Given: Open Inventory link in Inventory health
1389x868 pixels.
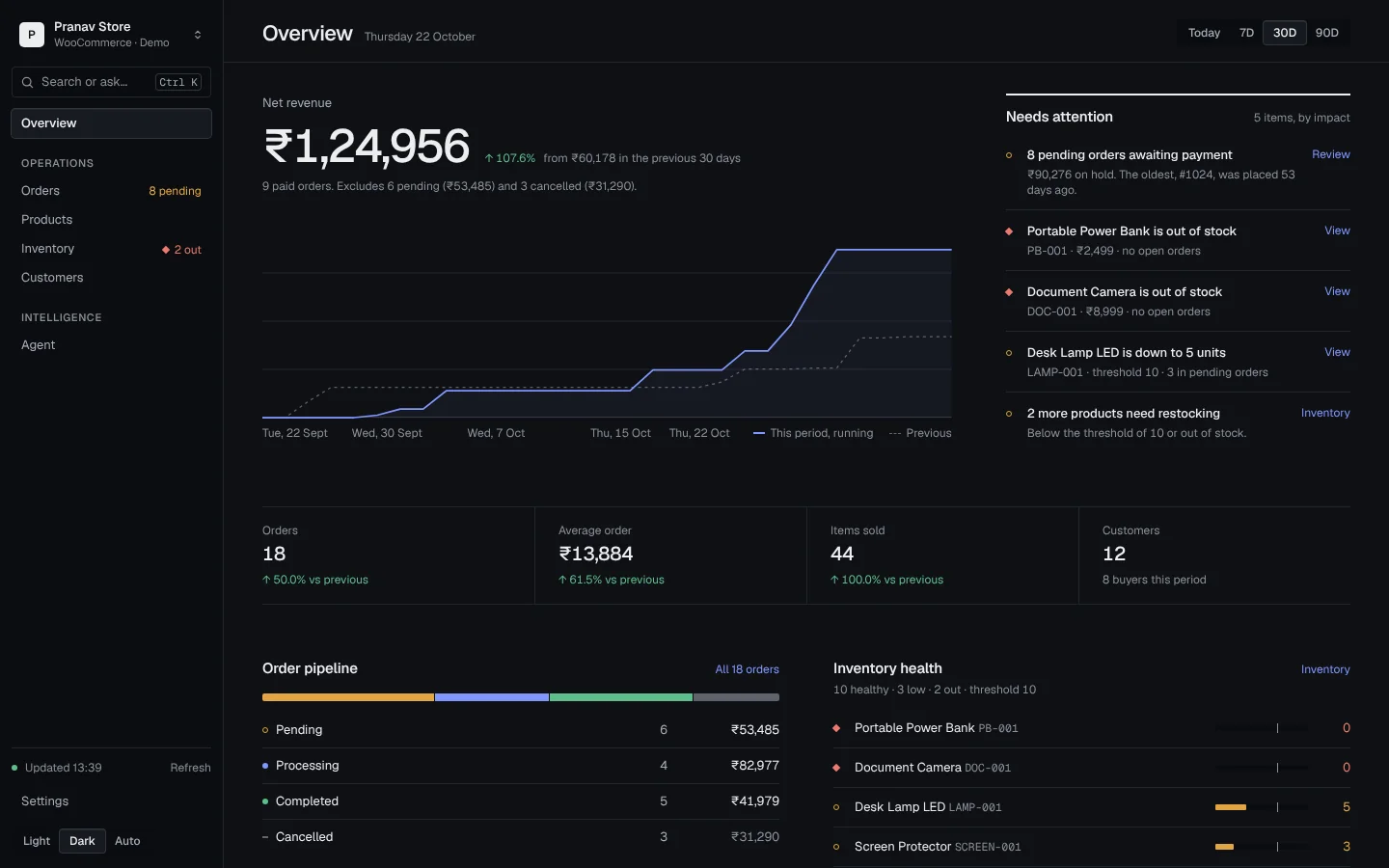Looking at the screenshot, I should click(x=1325, y=669).
